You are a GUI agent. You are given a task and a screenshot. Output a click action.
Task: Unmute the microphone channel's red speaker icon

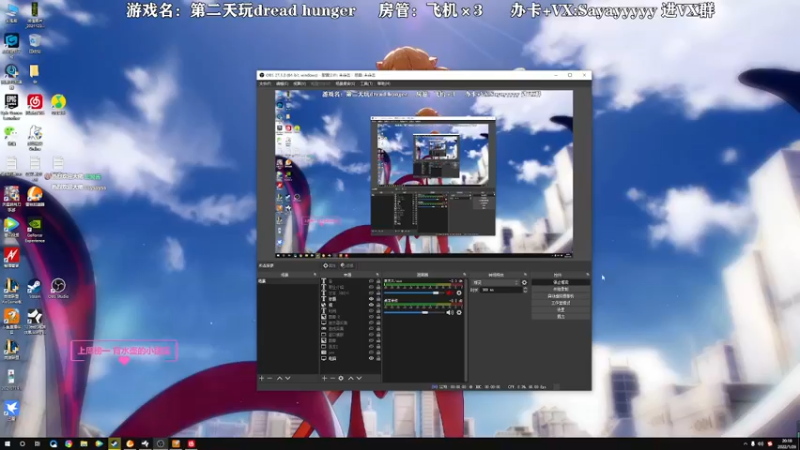coord(449,293)
